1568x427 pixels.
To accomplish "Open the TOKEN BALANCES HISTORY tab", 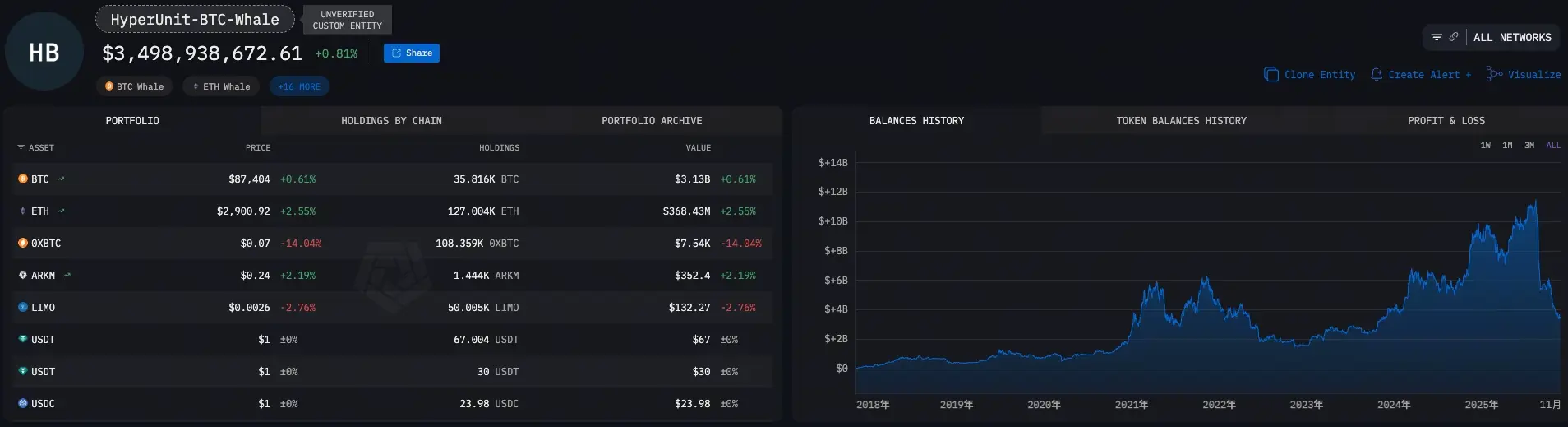I will pos(1181,121).
